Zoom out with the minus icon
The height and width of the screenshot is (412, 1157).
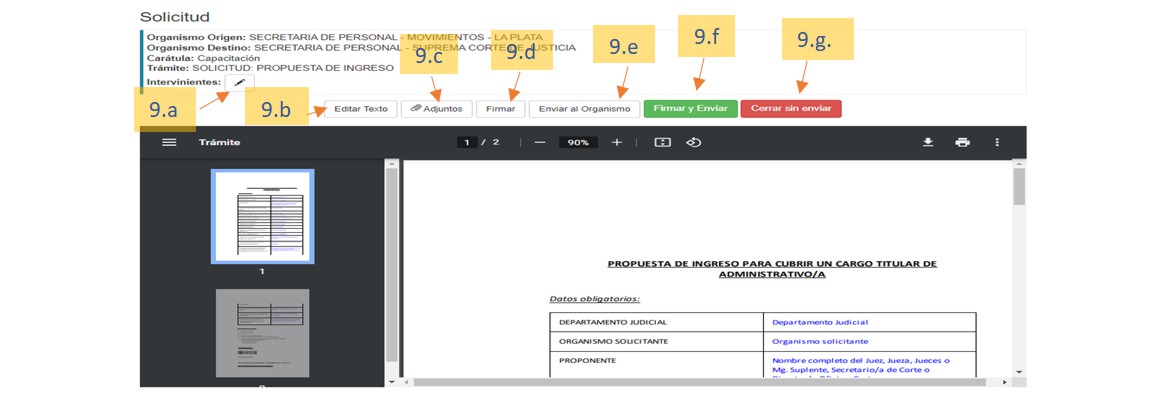540,142
